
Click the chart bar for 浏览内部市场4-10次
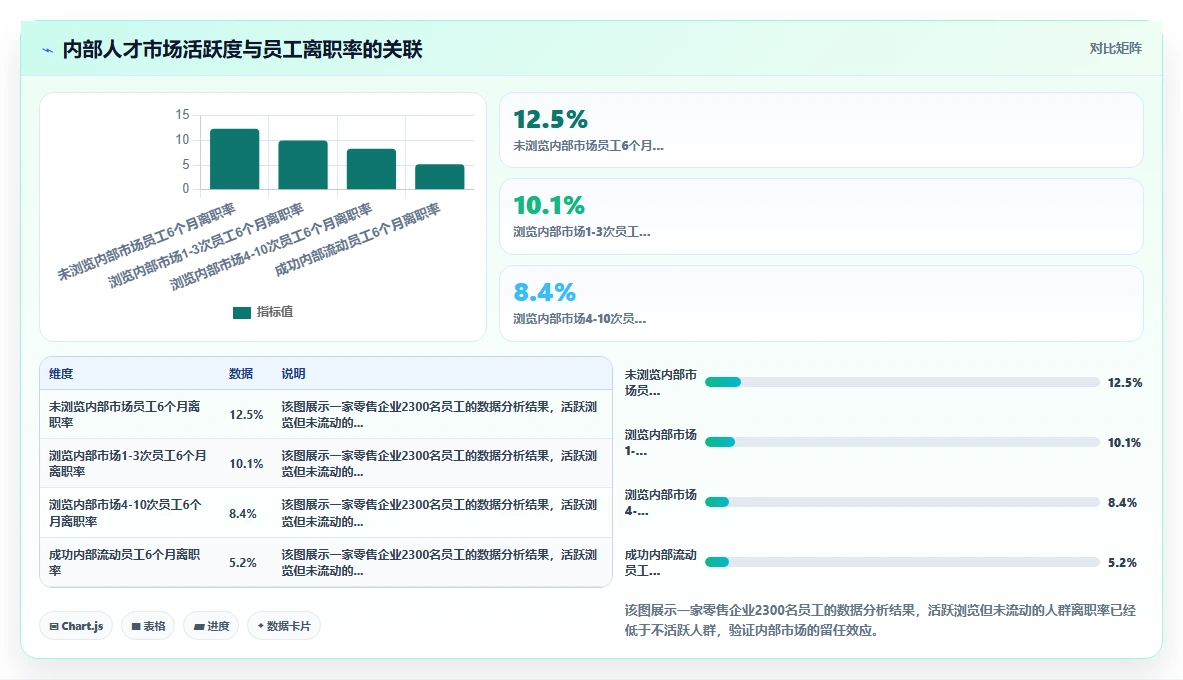pyautogui.click(x=371, y=169)
